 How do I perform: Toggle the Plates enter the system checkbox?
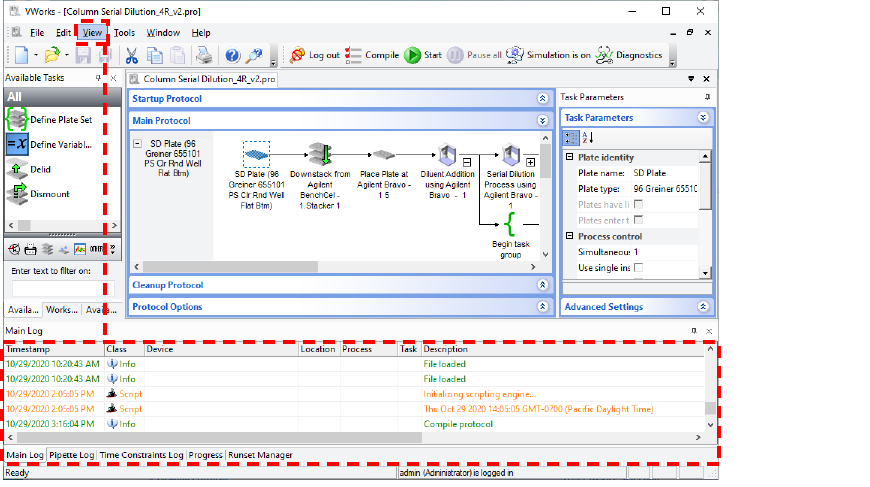click(x=639, y=220)
